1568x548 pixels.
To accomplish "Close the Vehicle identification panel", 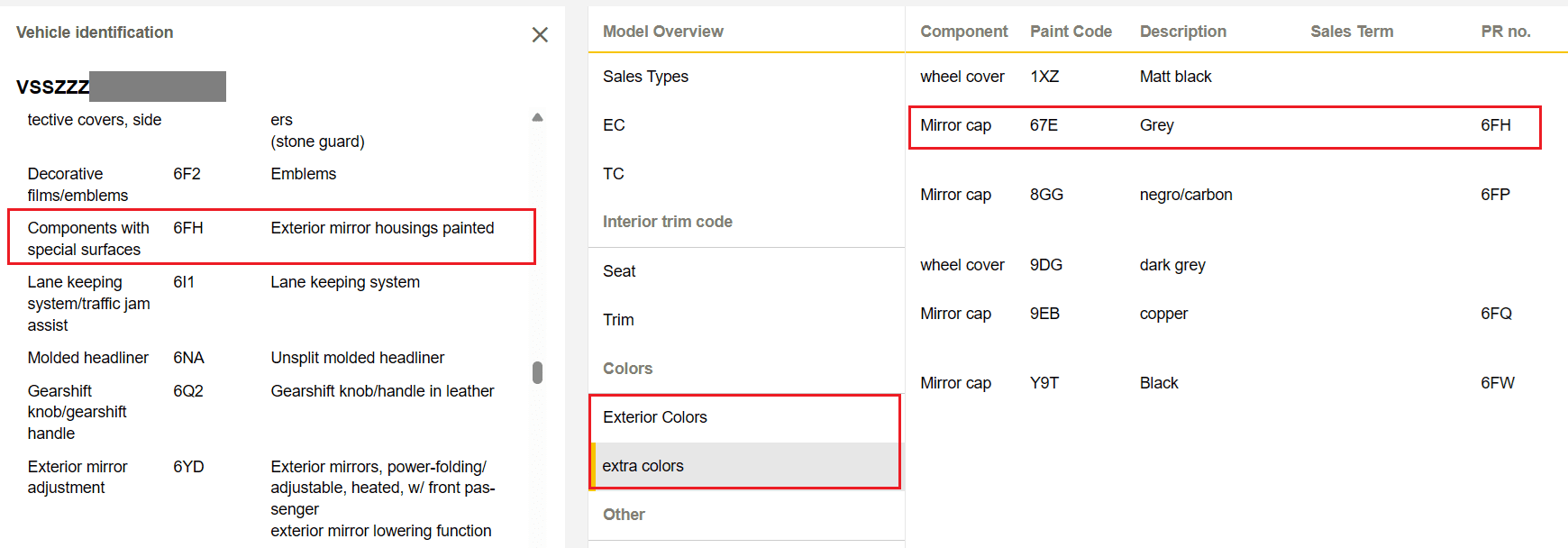I will [x=540, y=34].
